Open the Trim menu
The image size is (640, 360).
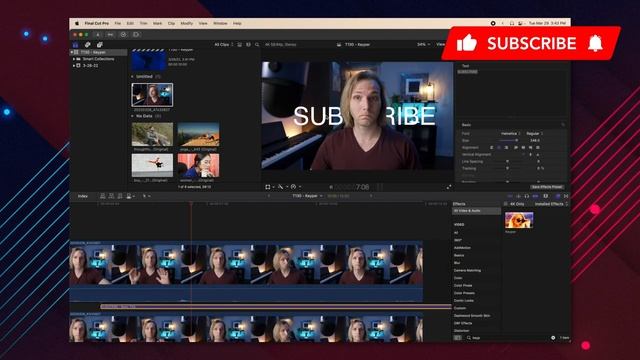[x=144, y=24]
